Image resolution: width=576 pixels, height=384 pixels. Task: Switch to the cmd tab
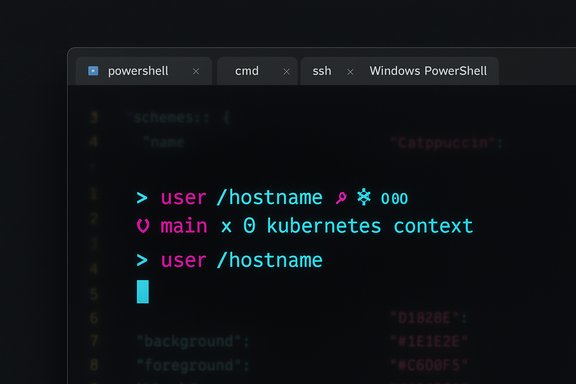[257, 71]
